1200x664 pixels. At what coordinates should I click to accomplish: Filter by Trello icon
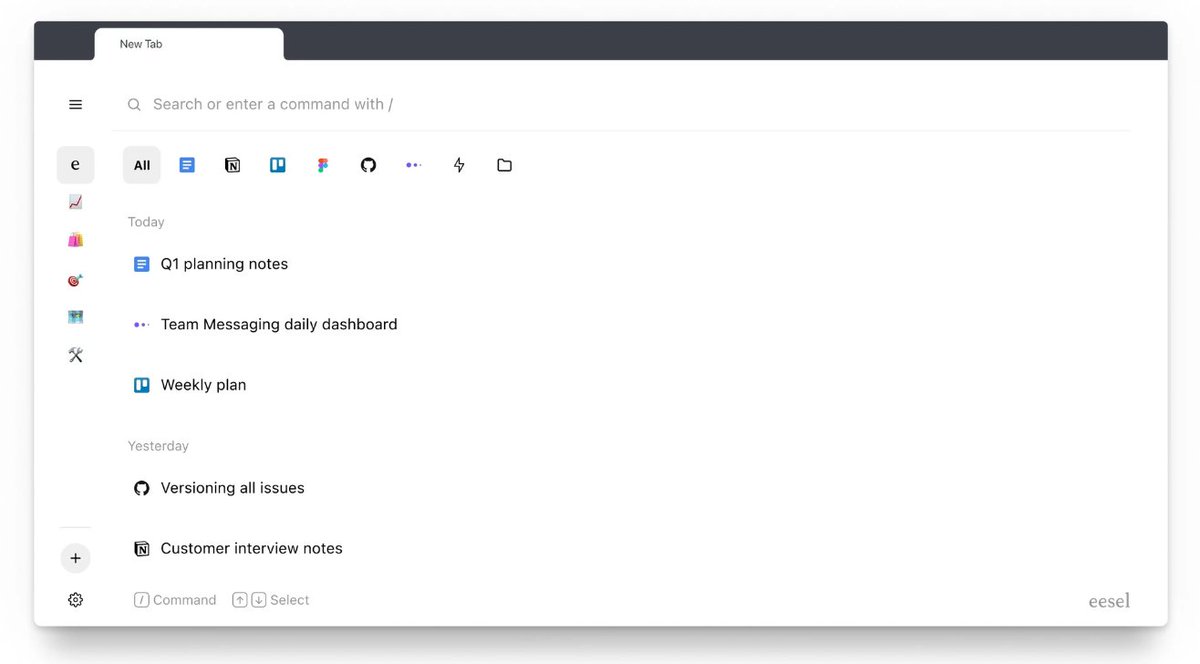point(278,165)
